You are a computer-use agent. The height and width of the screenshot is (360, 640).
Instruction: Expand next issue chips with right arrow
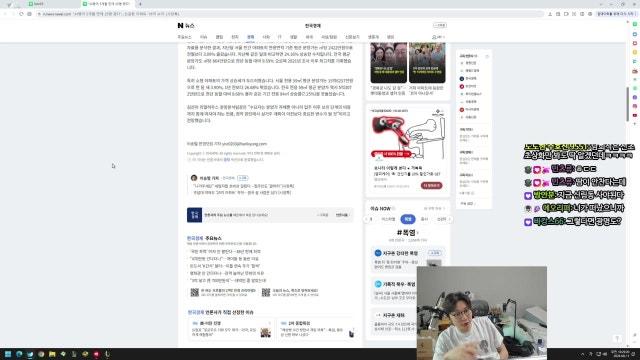click(449, 219)
